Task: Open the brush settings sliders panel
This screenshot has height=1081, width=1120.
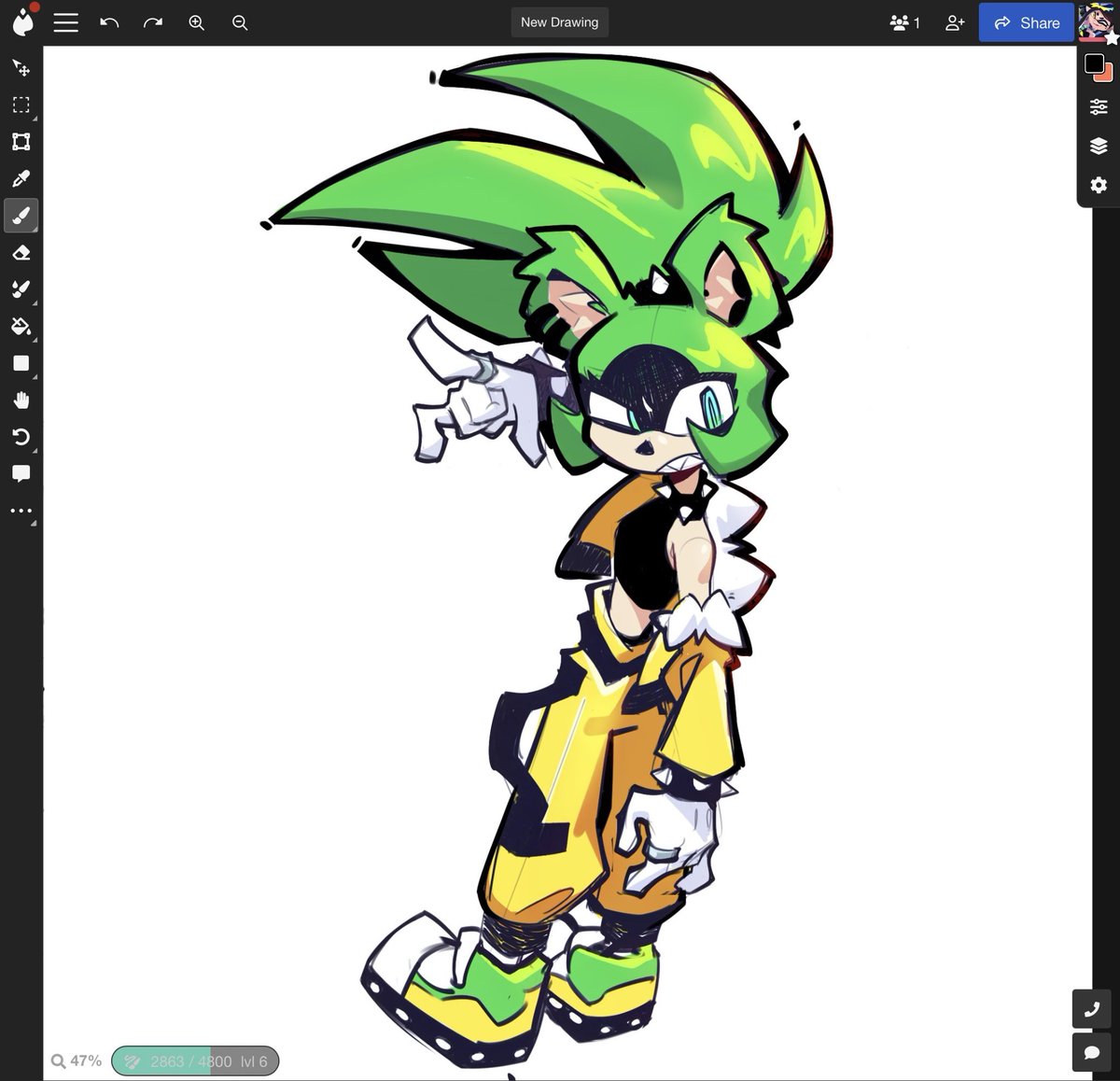Action: [1099, 107]
